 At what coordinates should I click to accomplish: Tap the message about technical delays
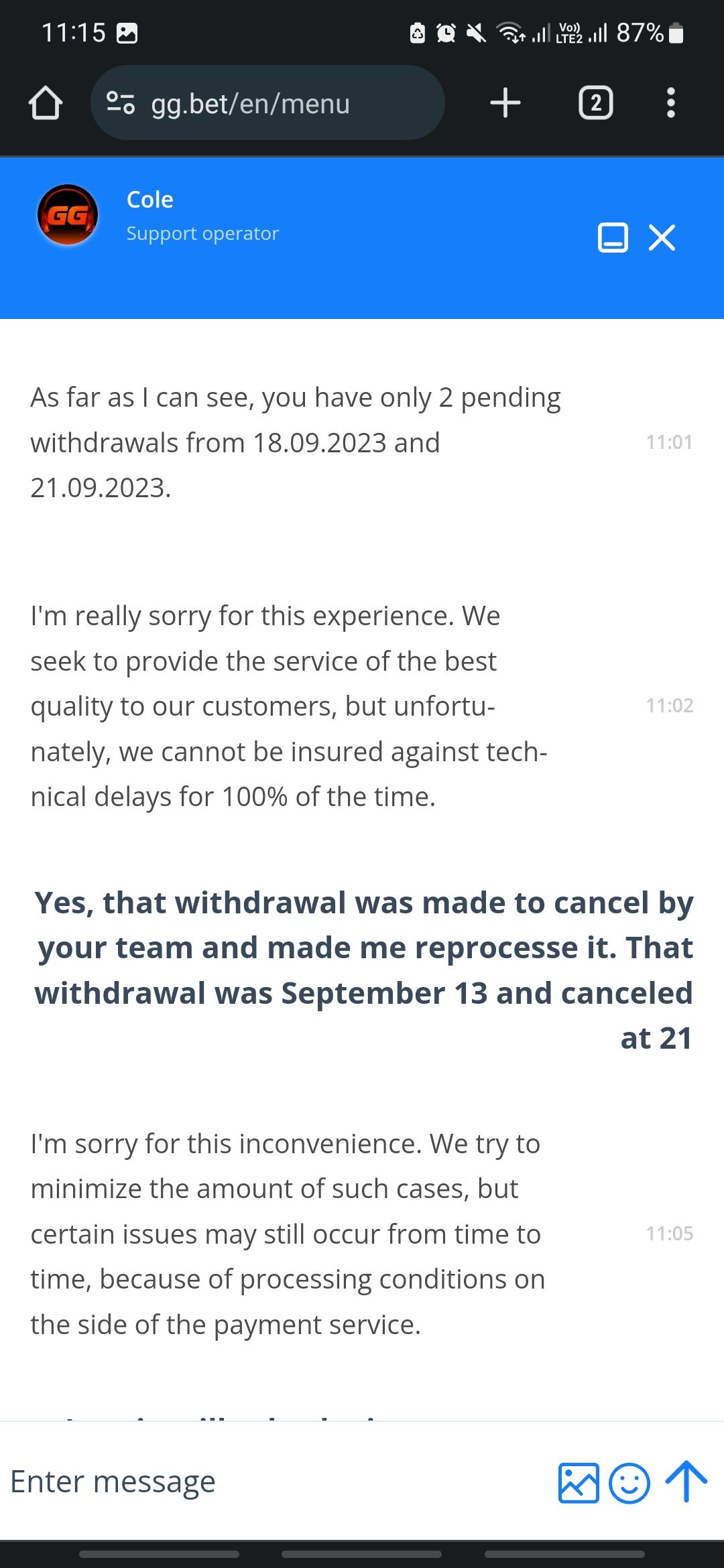coord(288,706)
